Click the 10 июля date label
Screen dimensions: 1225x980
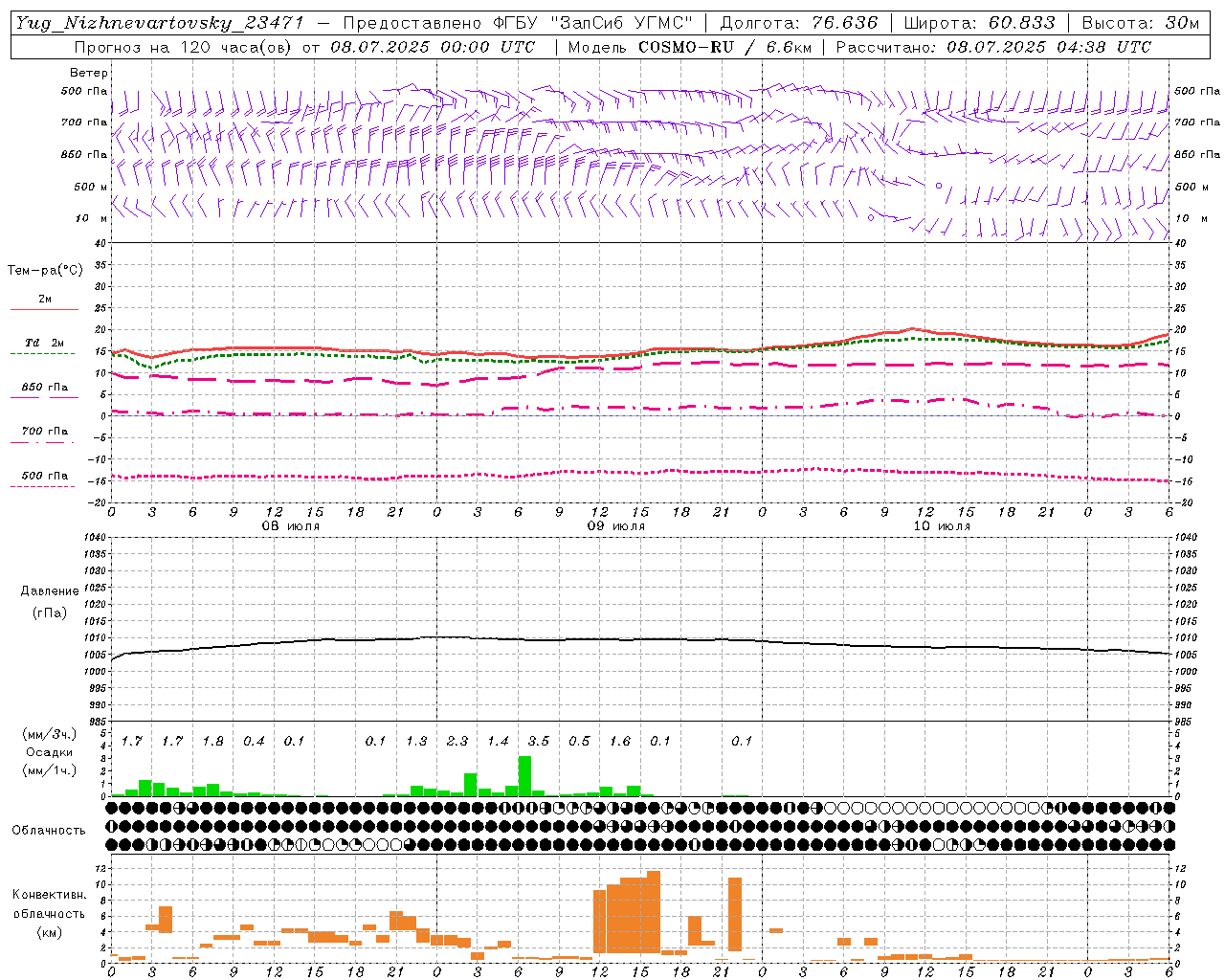pyautogui.click(x=942, y=526)
